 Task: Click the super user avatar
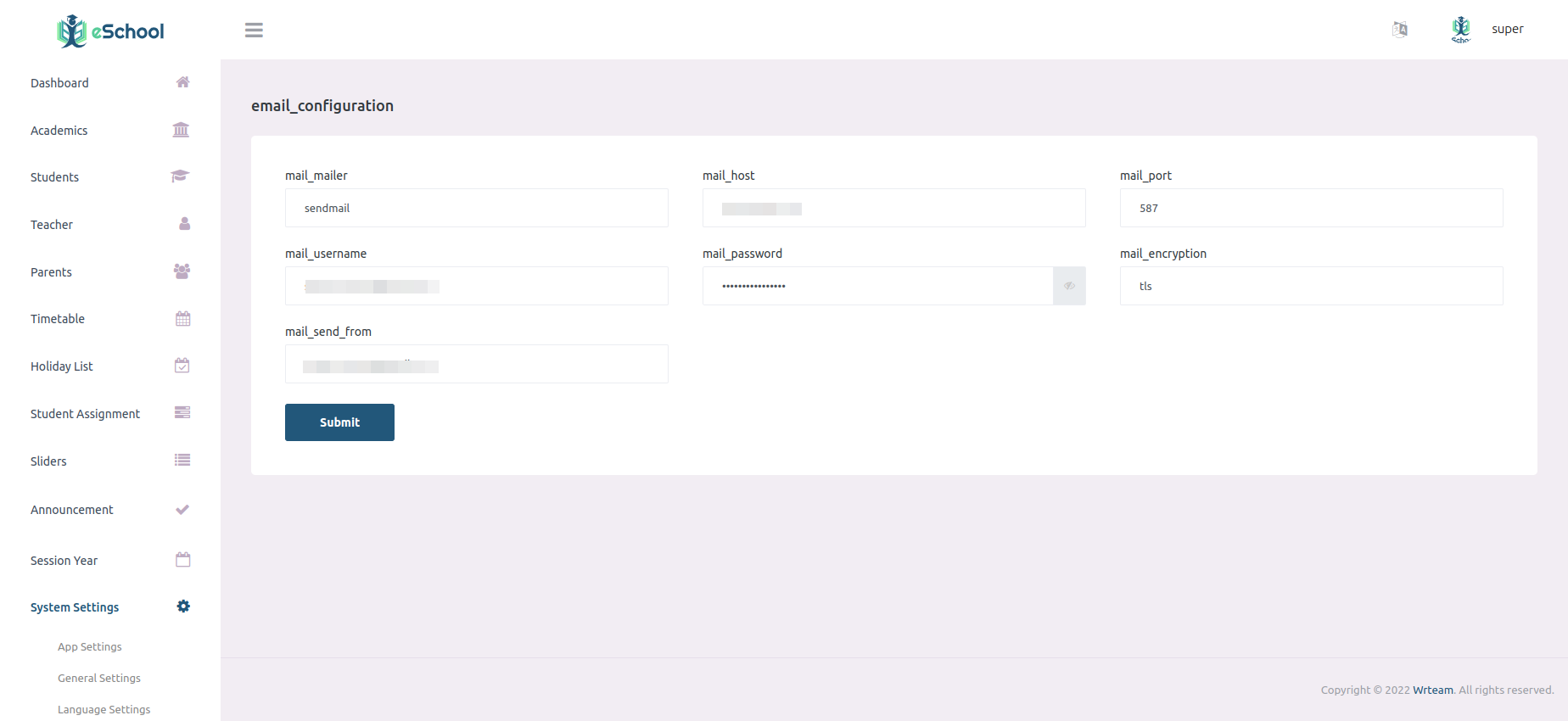[x=1461, y=29]
